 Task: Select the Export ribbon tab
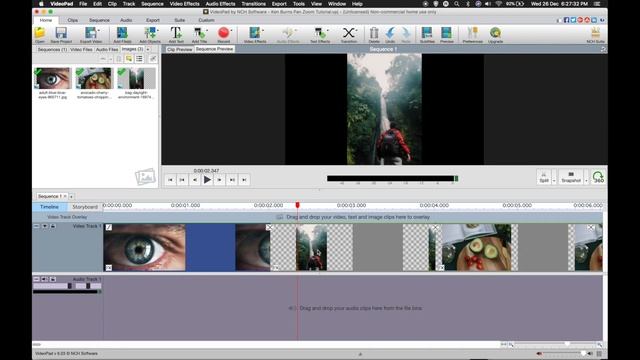tap(153, 20)
